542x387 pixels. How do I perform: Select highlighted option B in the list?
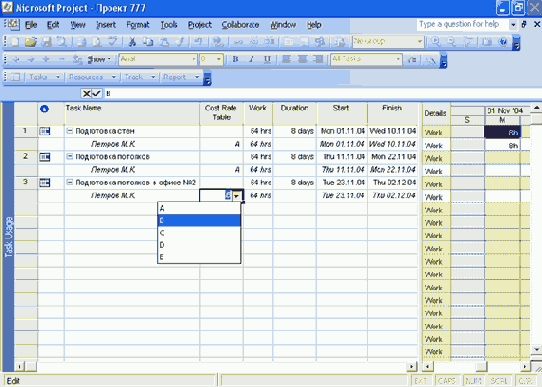[199, 220]
